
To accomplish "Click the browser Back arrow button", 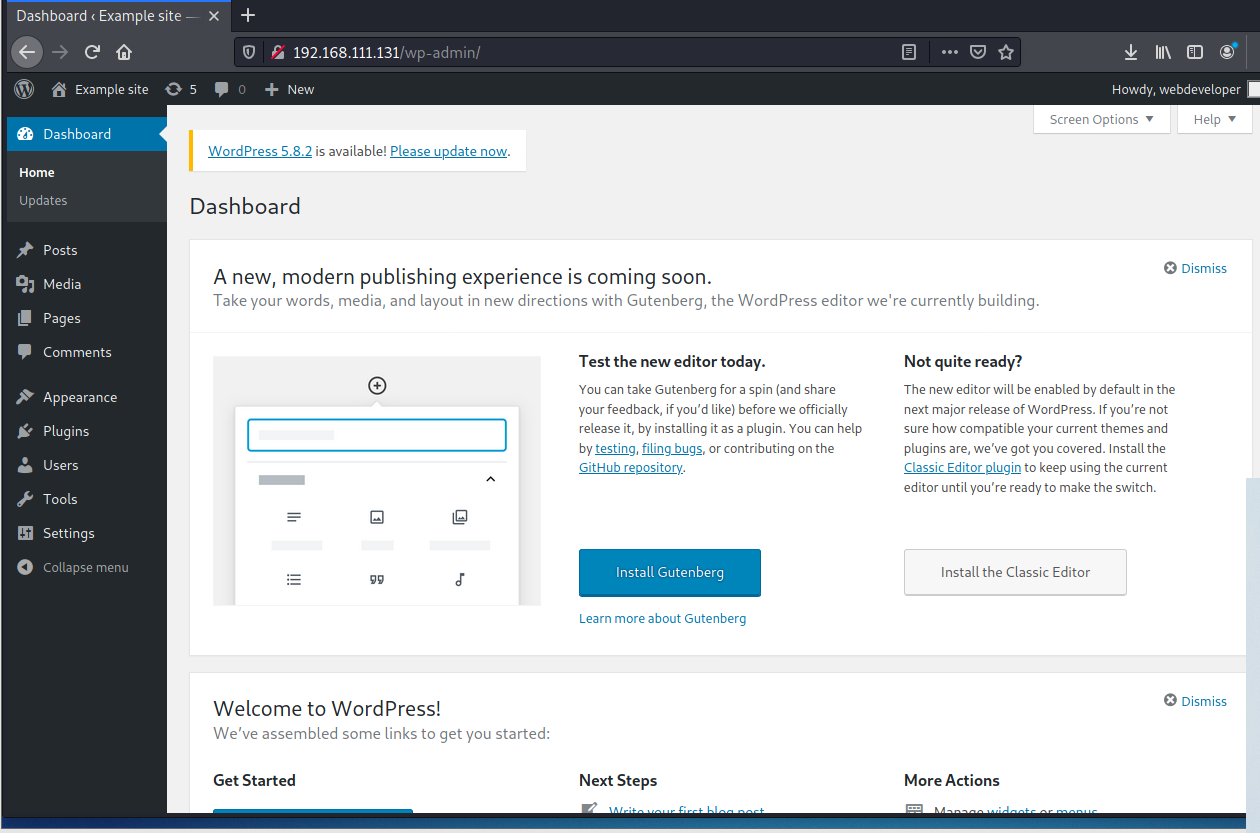I will pos(27,52).
